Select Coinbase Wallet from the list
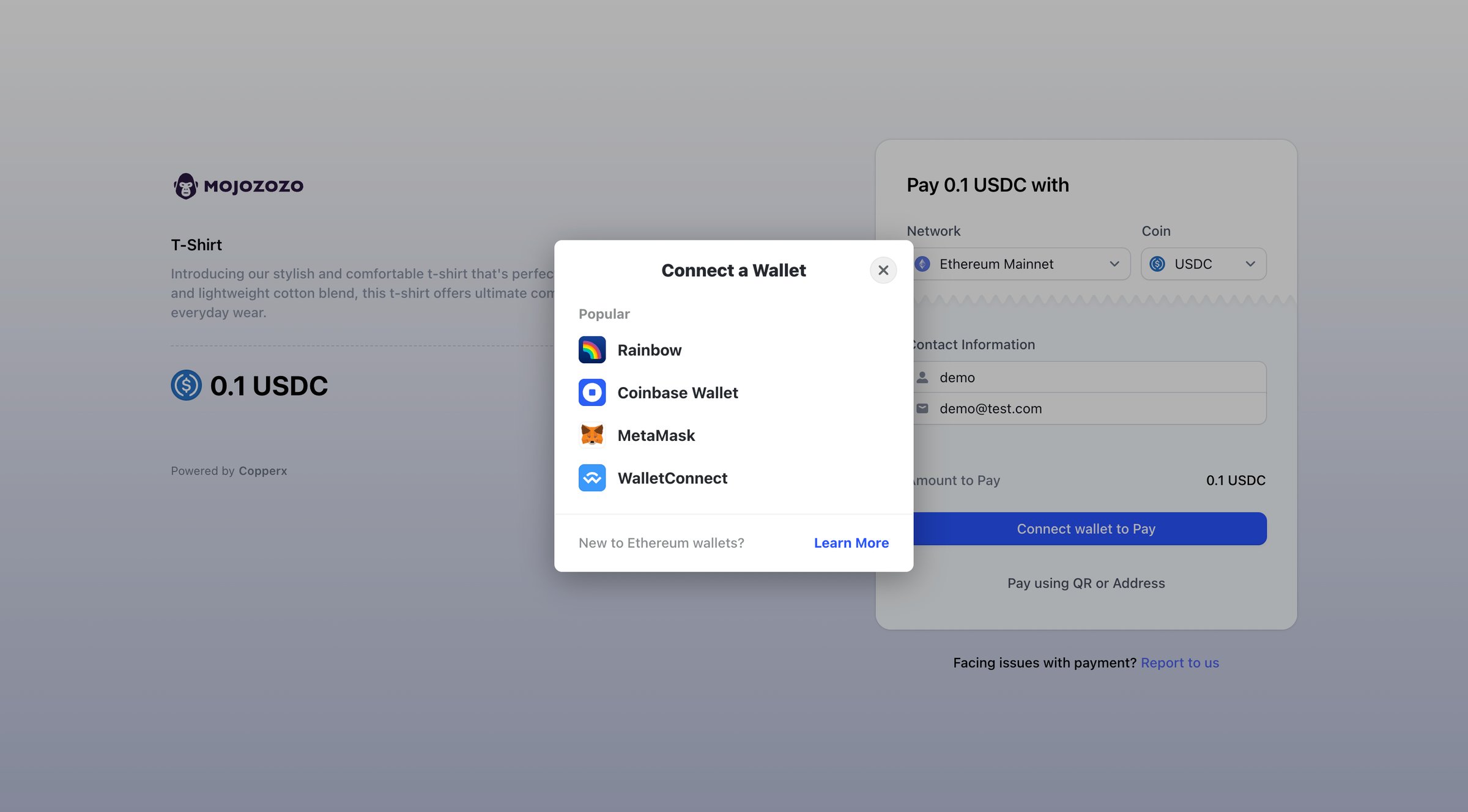The height and width of the screenshot is (812, 1468). point(733,393)
